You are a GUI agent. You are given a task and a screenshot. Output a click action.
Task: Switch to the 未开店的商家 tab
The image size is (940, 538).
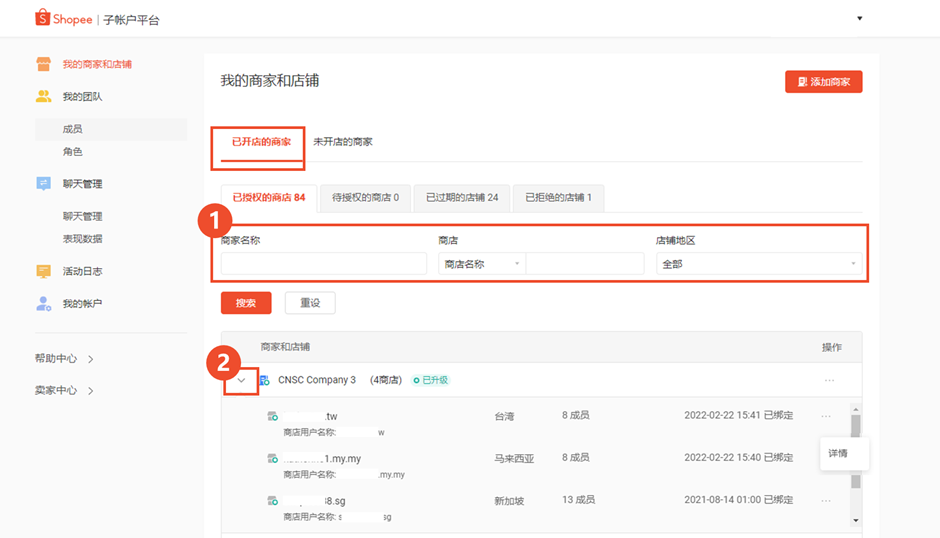pyautogui.click(x=342, y=142)
